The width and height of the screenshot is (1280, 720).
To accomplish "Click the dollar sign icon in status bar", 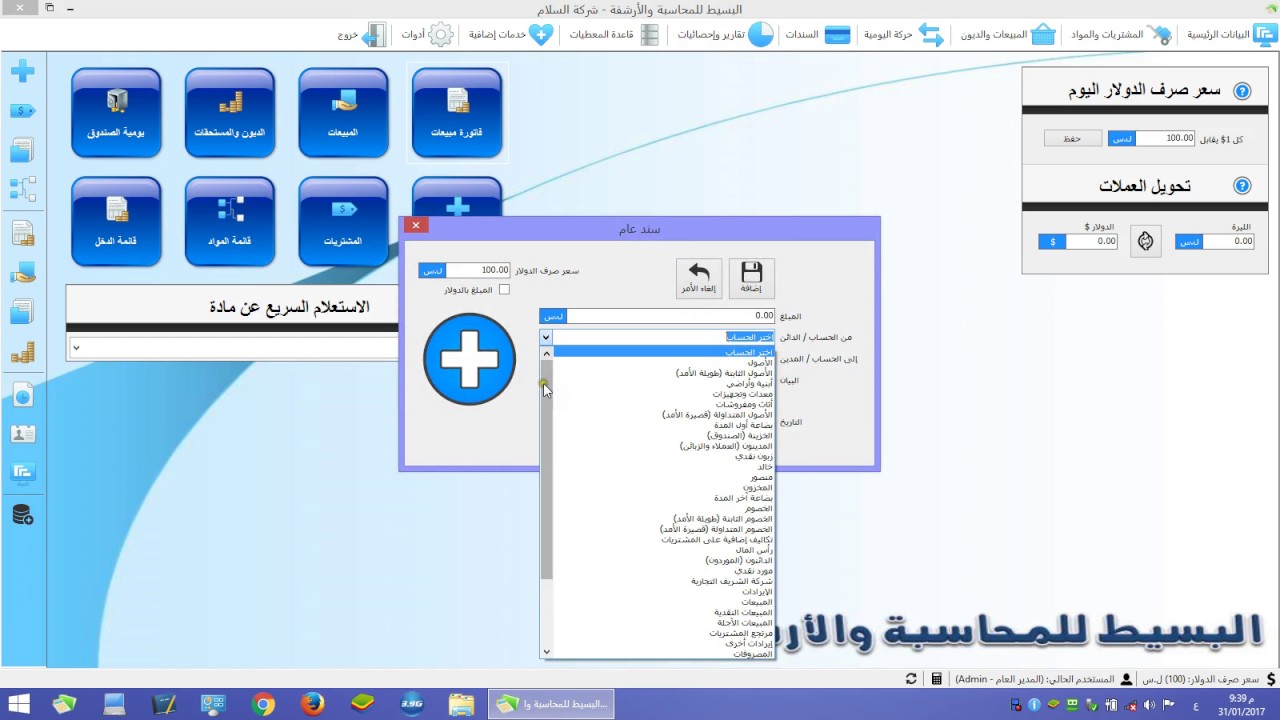I will click(1270, 679).
